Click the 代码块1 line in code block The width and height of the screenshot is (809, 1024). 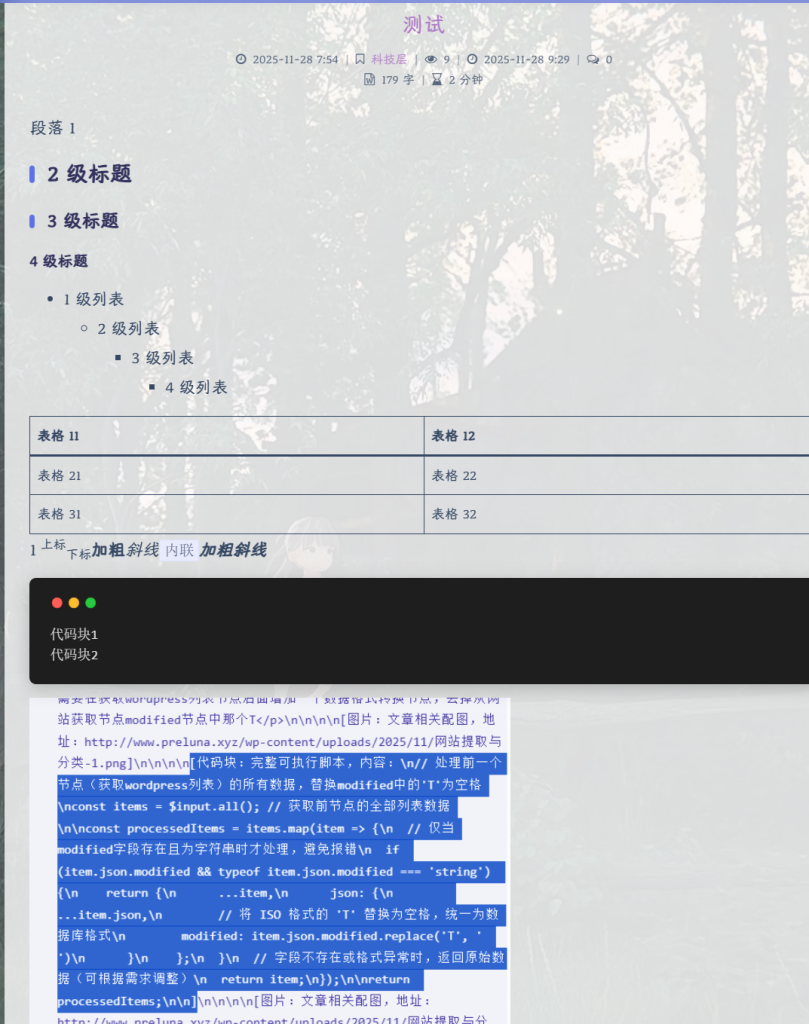tap(75, 634)
